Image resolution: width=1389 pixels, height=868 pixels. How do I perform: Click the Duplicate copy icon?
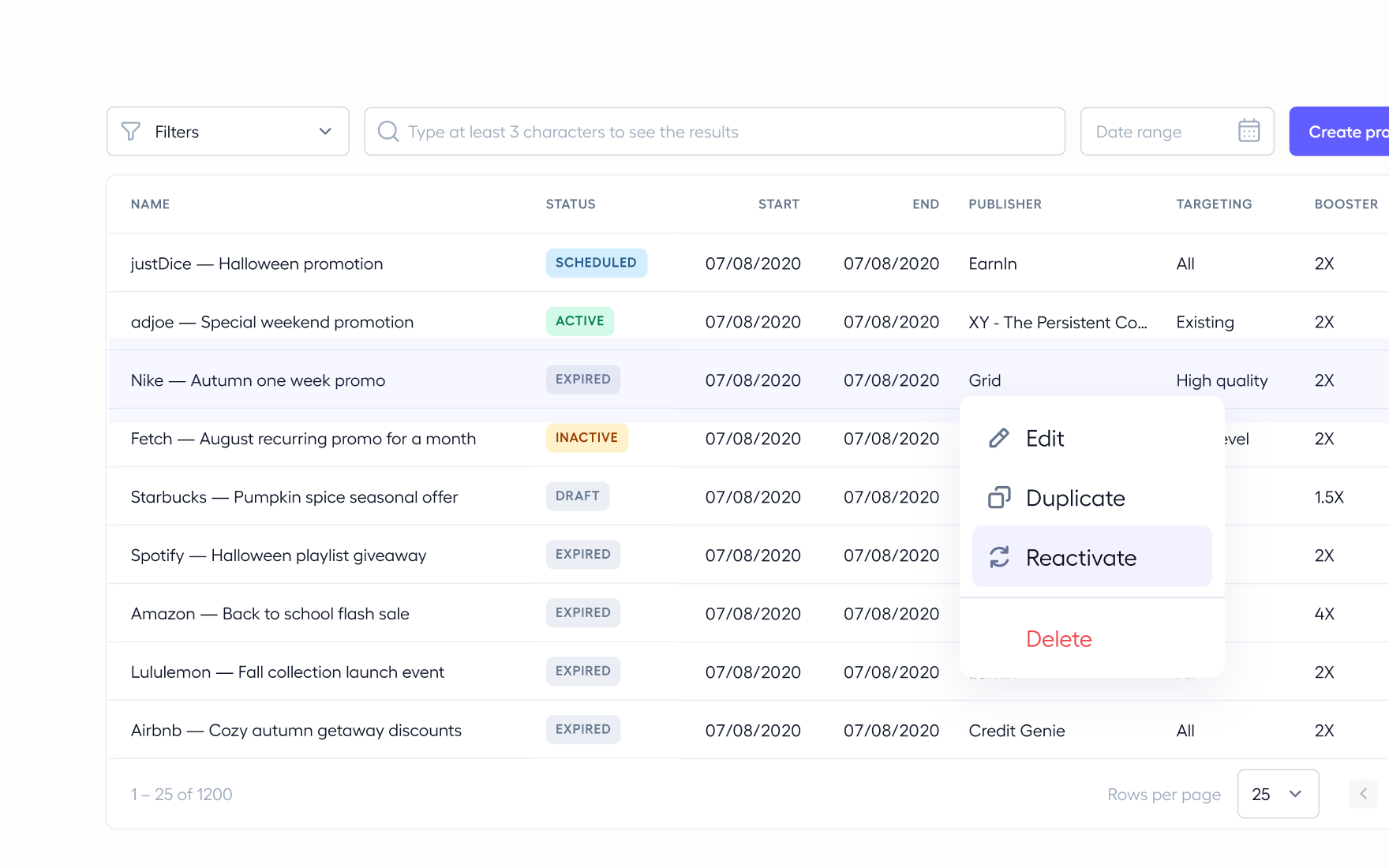click(999, 497)
